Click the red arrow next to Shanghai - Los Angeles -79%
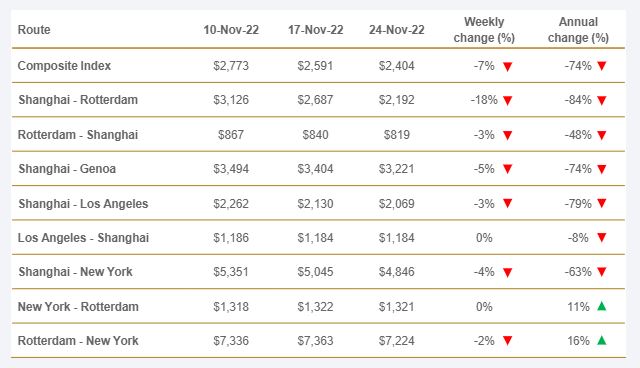 602,203
